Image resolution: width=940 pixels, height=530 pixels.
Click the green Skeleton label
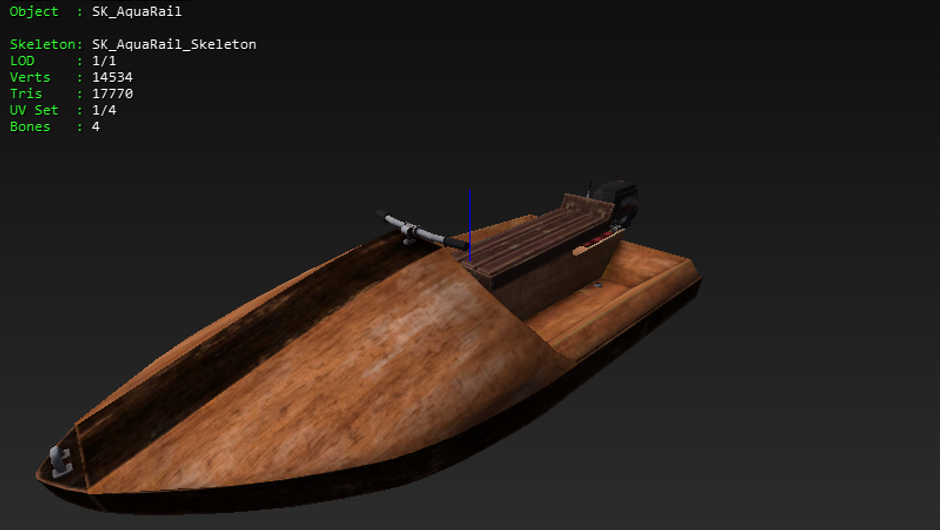[44, 44]
